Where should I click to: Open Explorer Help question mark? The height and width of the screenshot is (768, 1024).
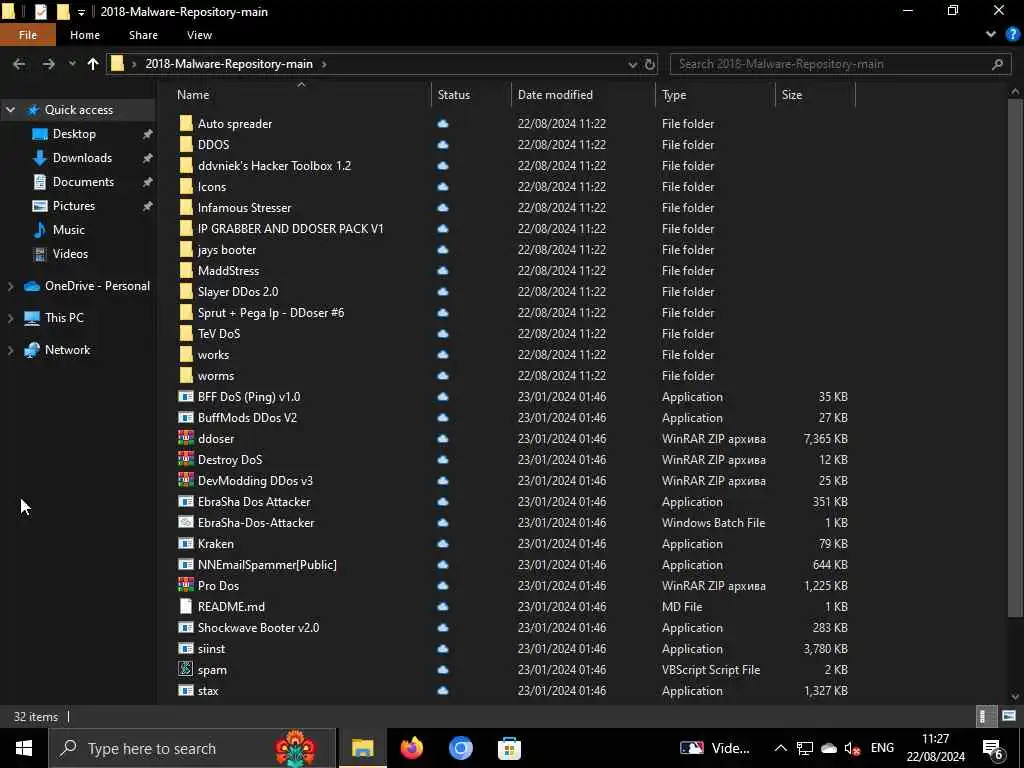click(1012, 35)
